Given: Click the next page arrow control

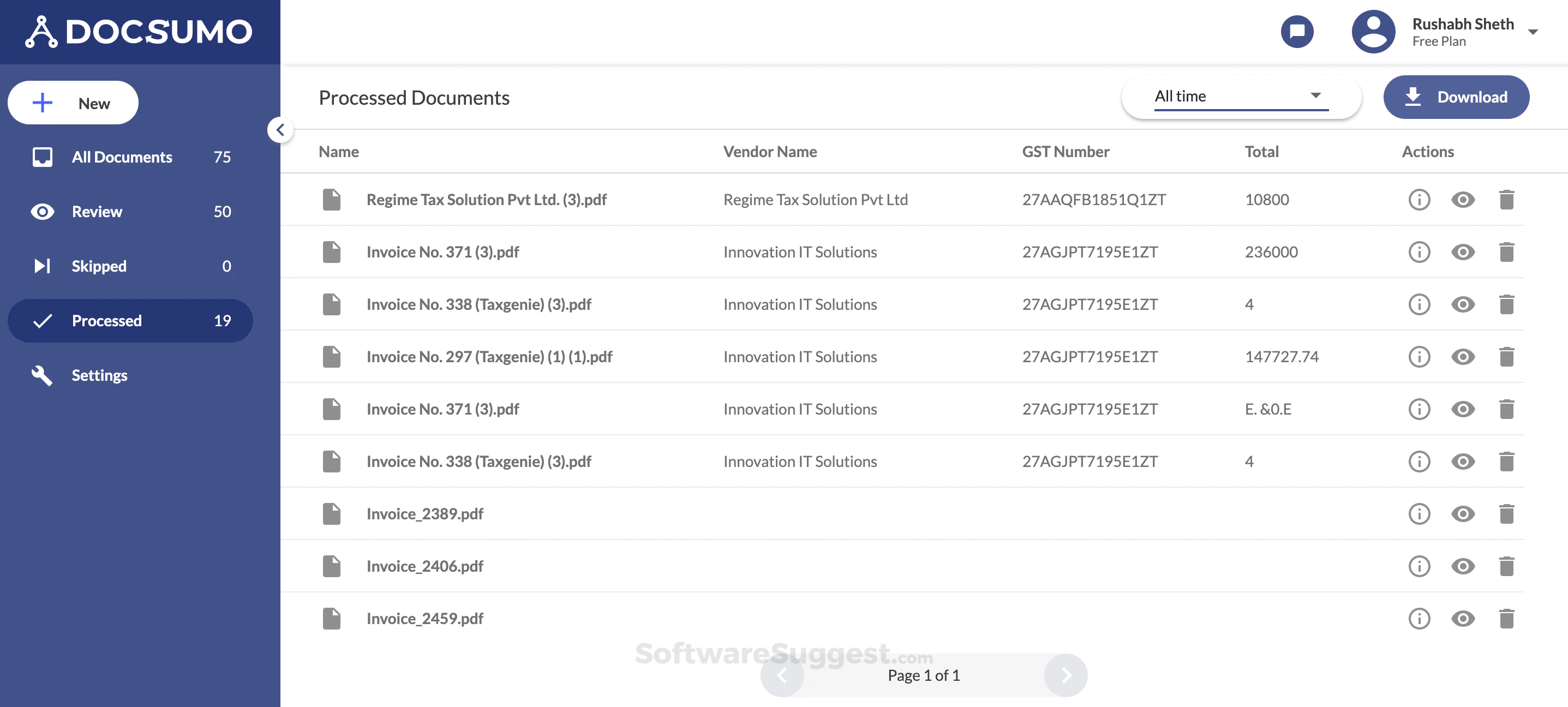Looking at the screenshot, I should (1065, 675).
